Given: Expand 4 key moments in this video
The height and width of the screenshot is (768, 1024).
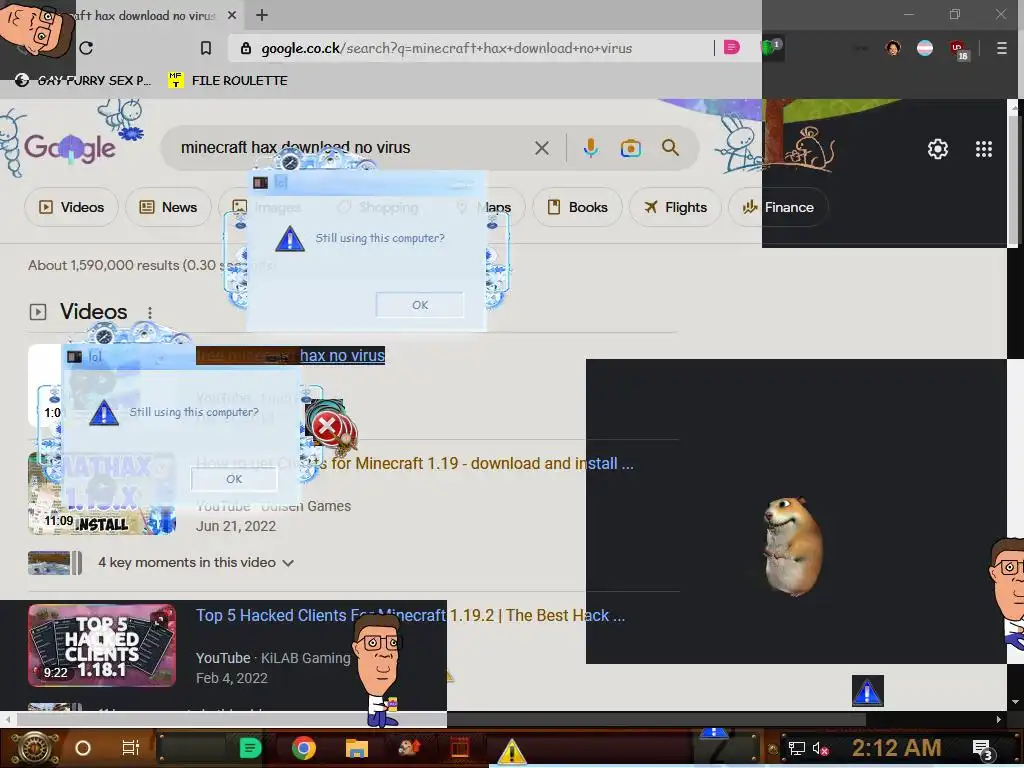Looking at the screenshot, I should (196, 562).
